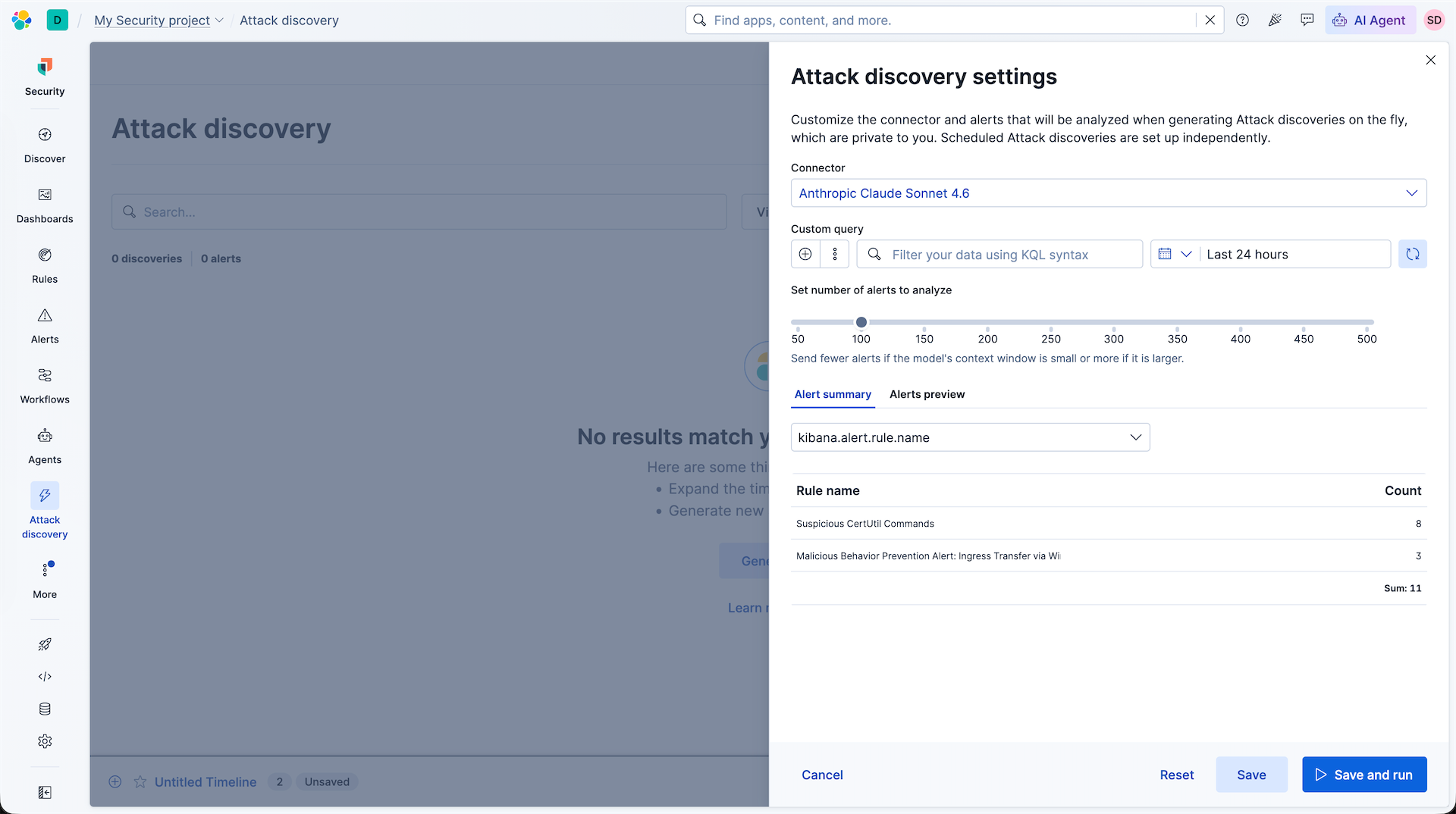Refresh the custom query results

point(1413,255)
